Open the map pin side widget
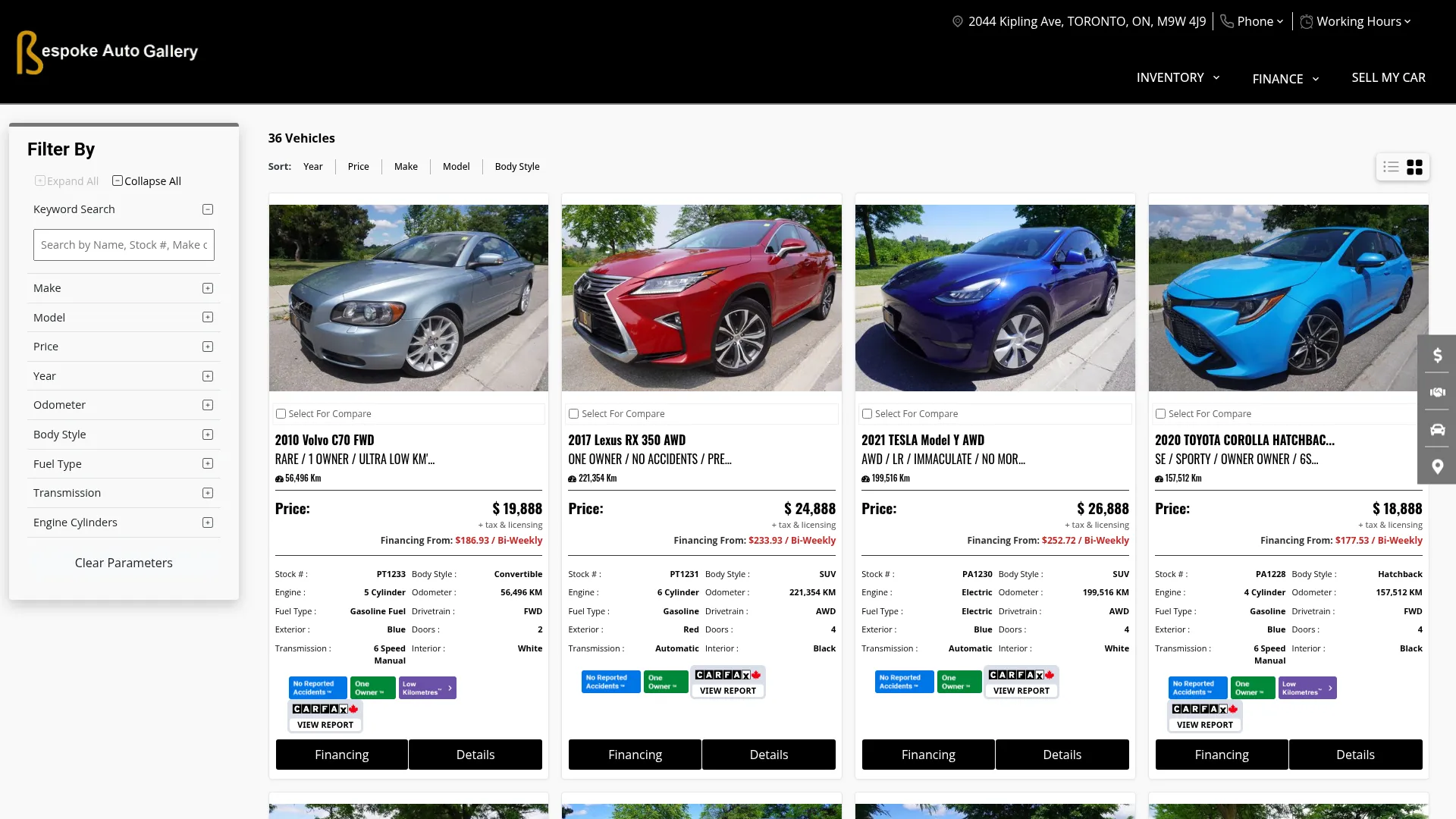Image resolution: width=1456 pixels, height=819 pixels. tap(1437, 466)
